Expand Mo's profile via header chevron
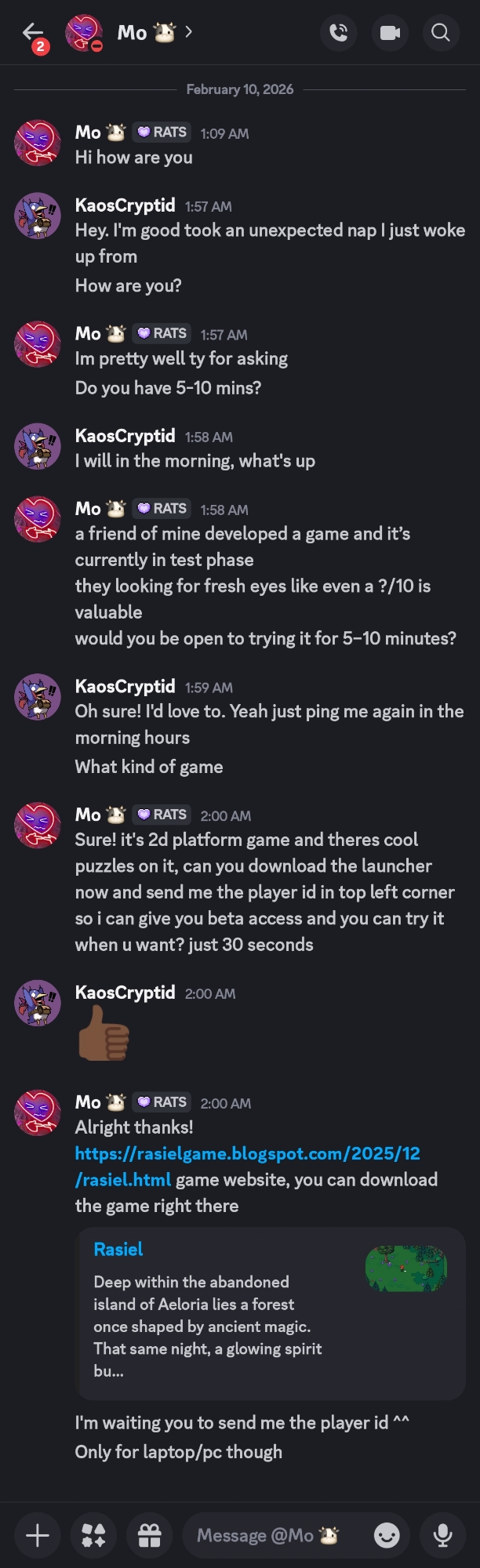The image size is (480, 1568). (x=189, y=32)
